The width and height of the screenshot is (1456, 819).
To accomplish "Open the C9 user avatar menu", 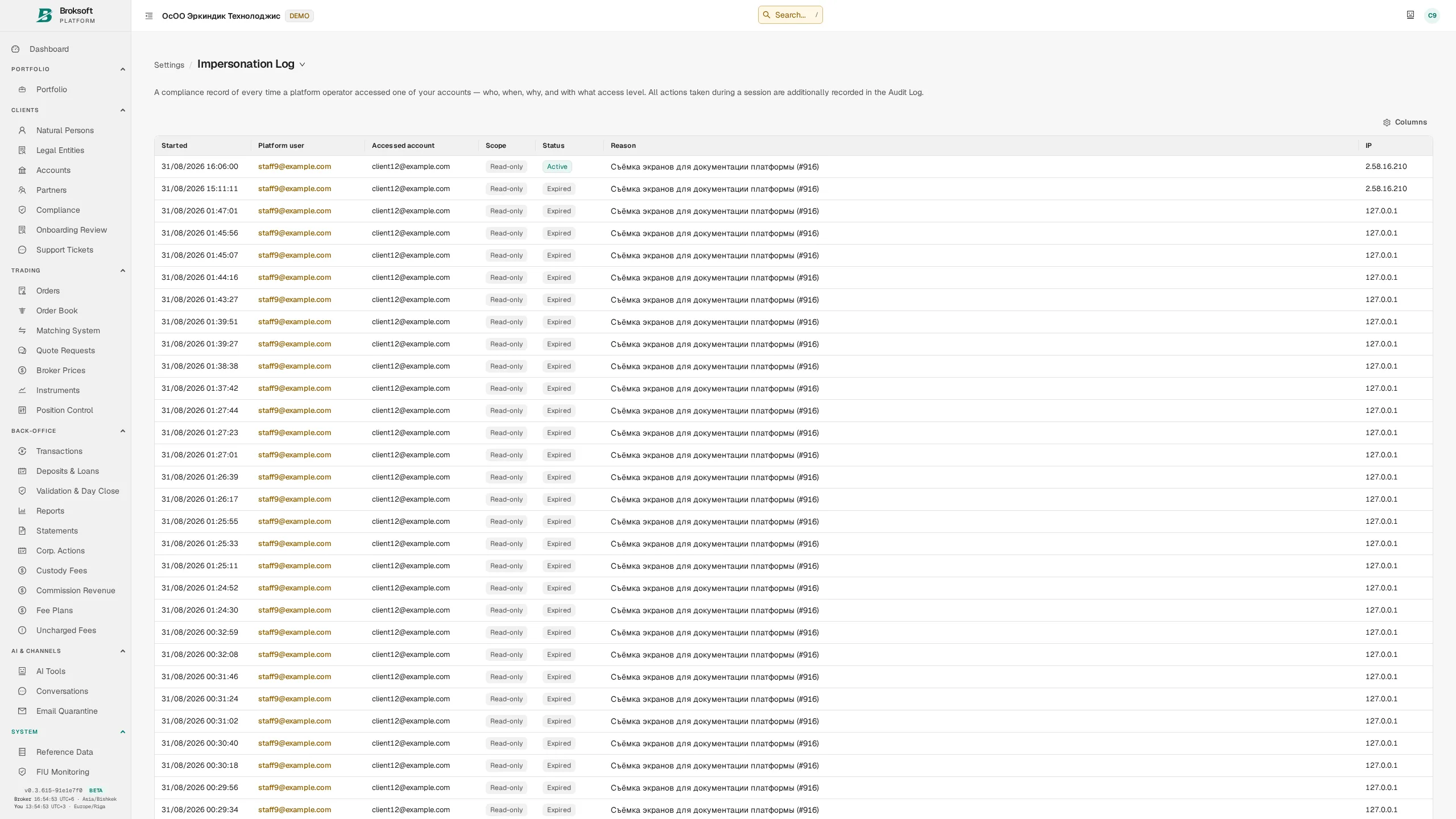I will 1432,15.
